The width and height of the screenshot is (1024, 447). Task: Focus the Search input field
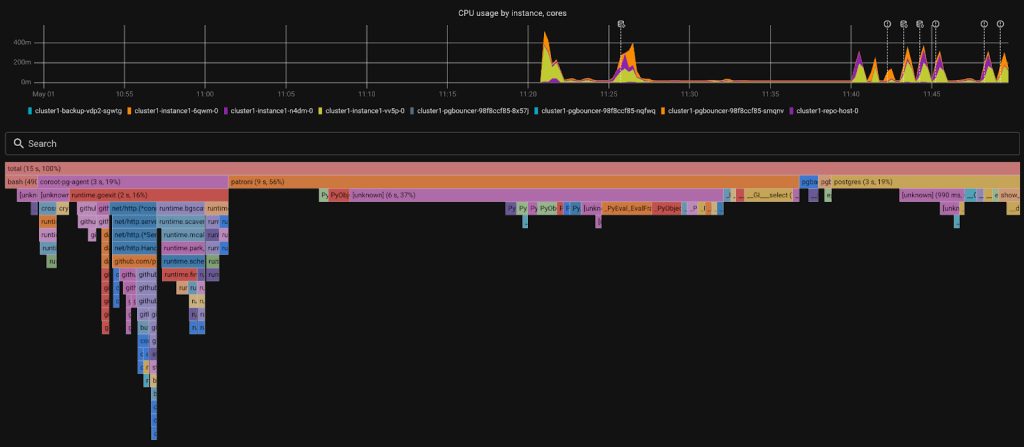coord(500,144)
